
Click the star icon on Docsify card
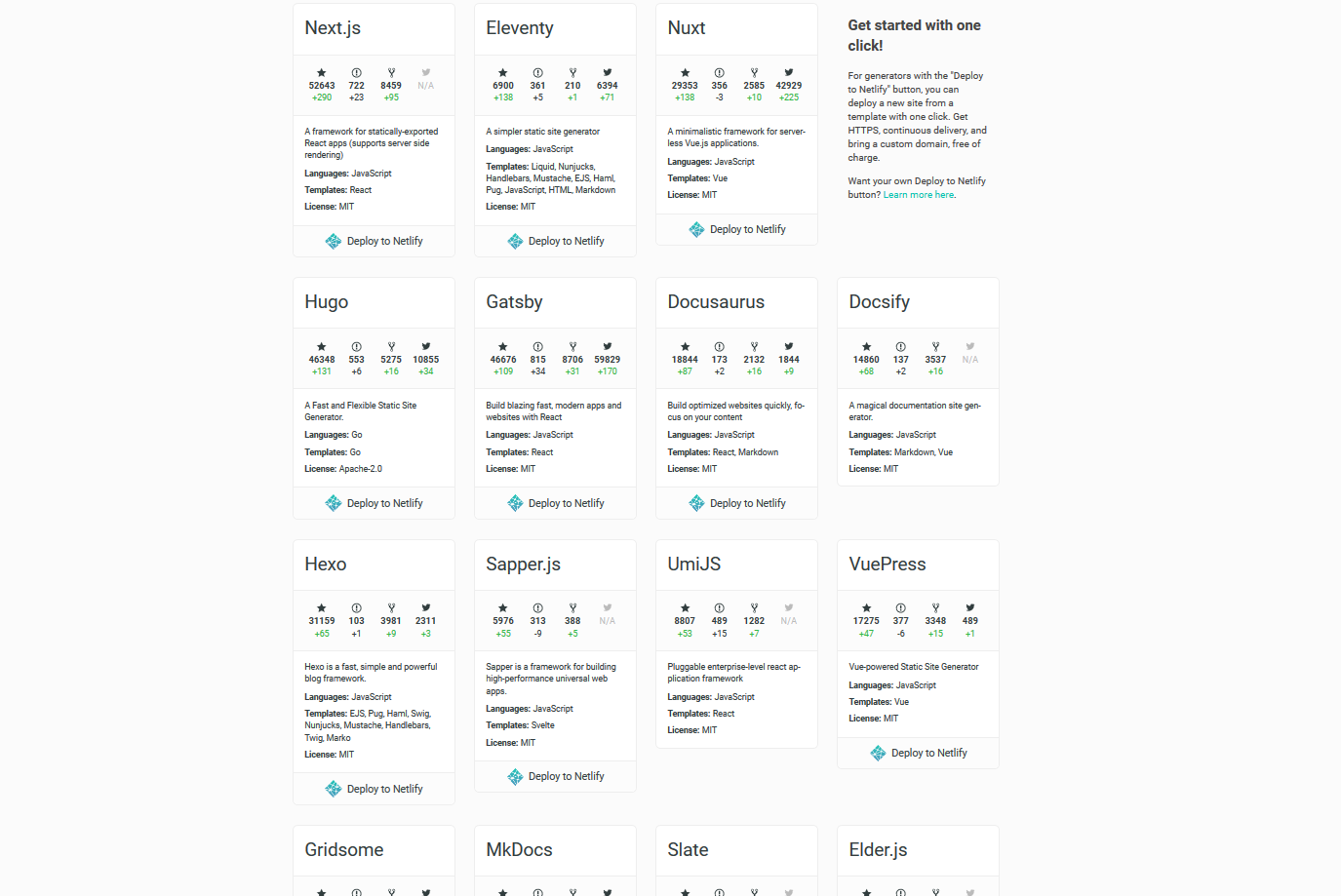coord(866,347)
